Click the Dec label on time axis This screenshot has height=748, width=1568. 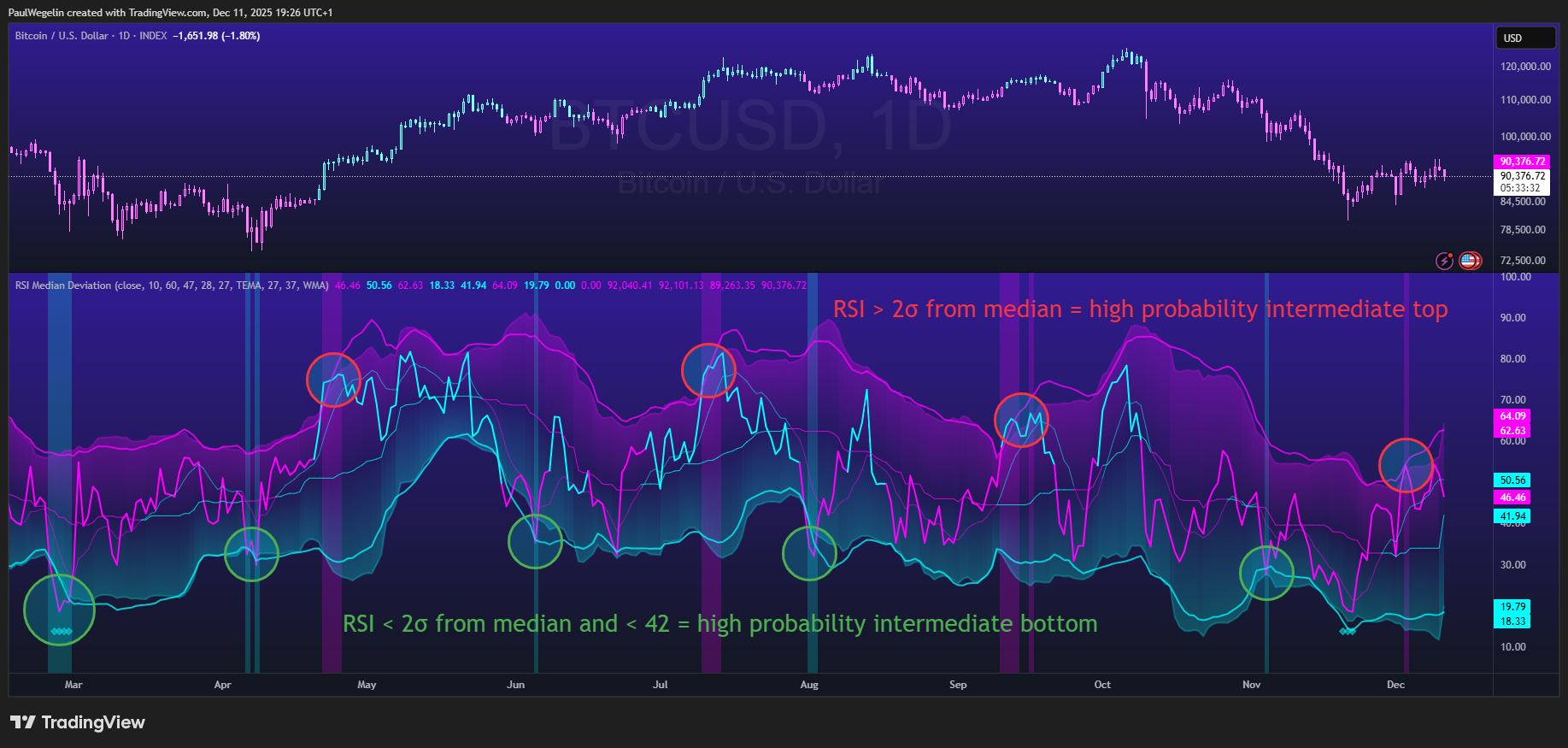(1395, 685)
